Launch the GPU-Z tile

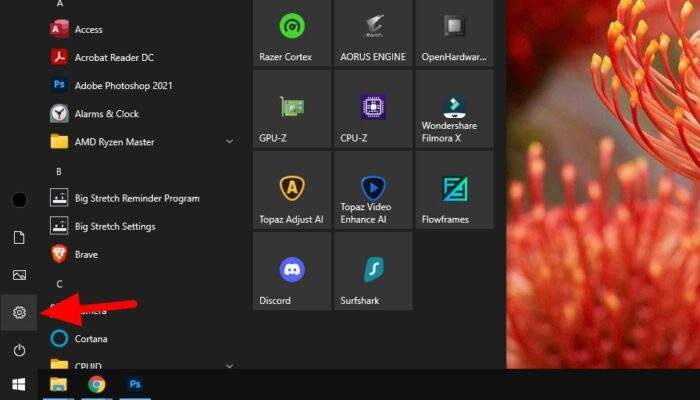click(292, 108)
